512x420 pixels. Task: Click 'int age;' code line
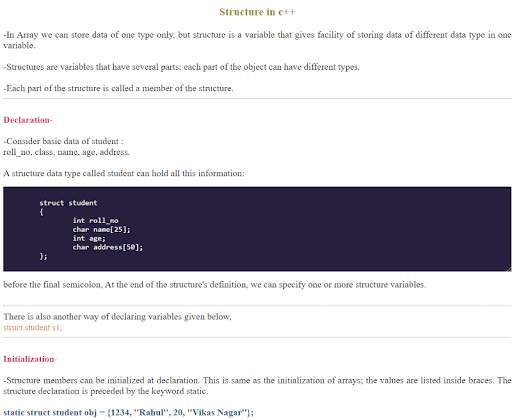[89, 238]
